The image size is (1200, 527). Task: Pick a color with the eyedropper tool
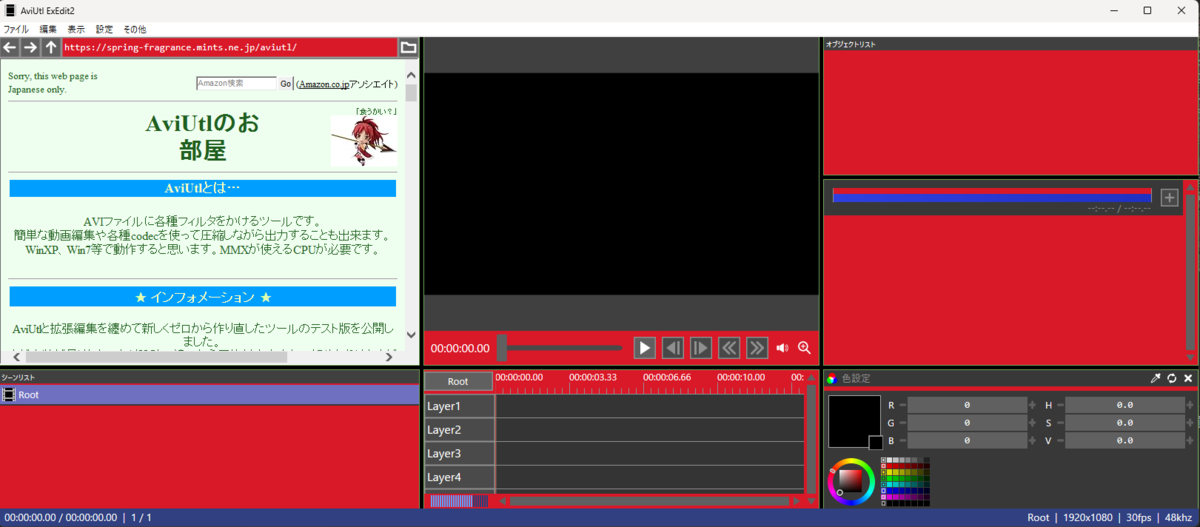click(1156, 378)
